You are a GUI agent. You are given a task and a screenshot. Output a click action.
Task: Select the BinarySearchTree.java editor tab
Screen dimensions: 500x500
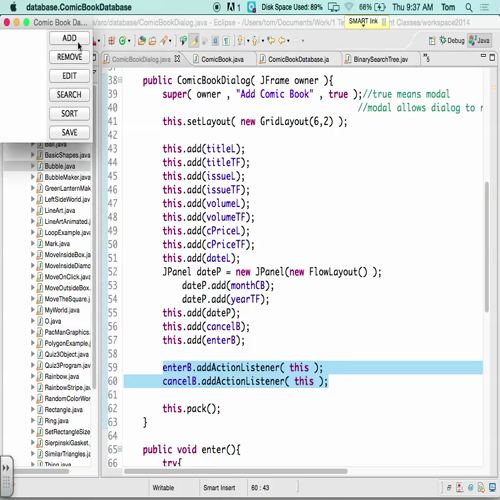[x=380, y=59]
